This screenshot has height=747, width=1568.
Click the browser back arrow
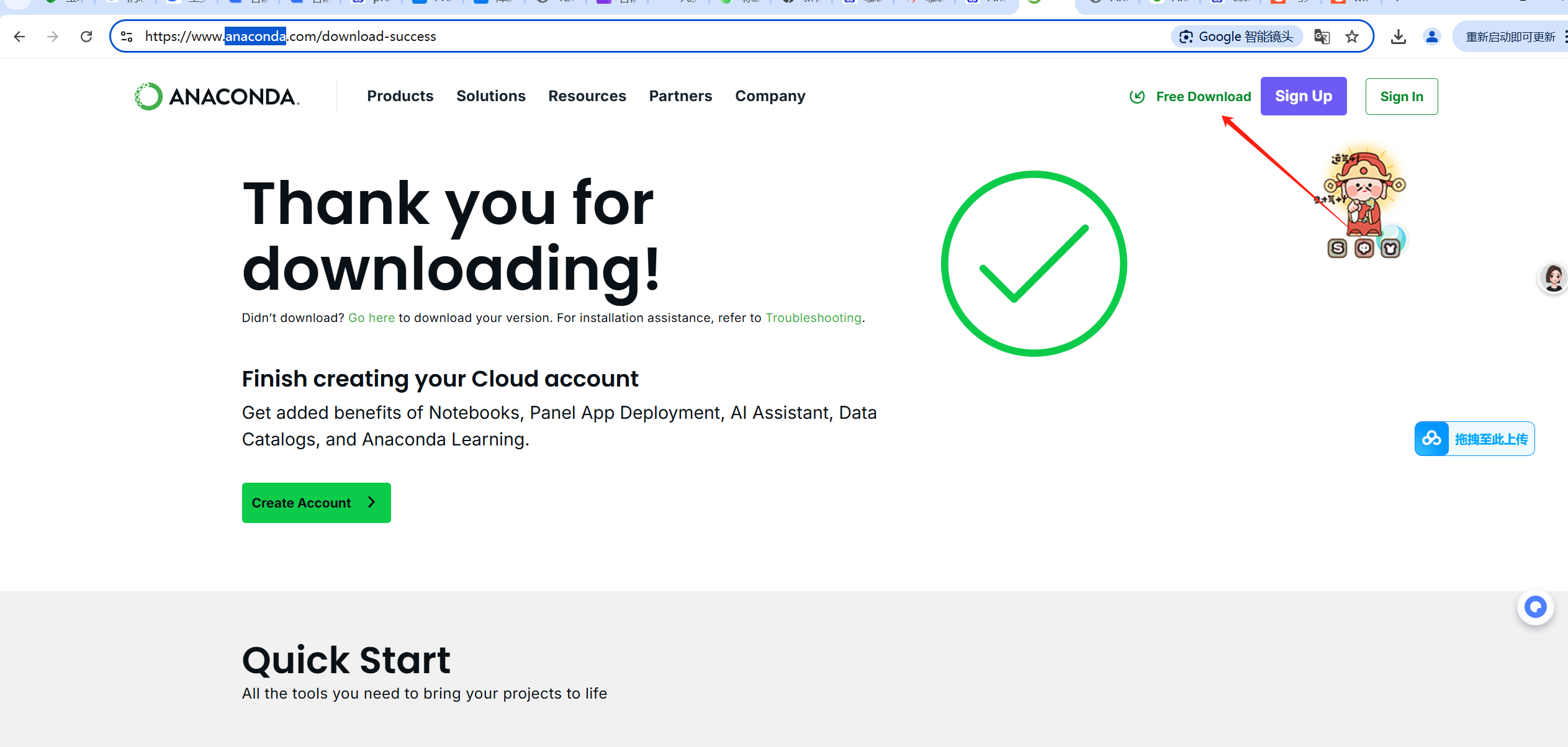[19, 37]
